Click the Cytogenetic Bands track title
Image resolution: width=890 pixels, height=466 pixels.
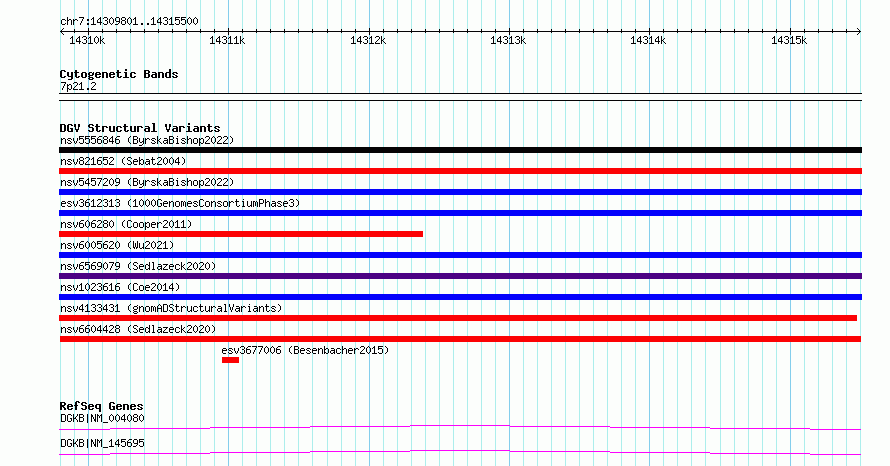pyautogui.click(x=119, y=74)
